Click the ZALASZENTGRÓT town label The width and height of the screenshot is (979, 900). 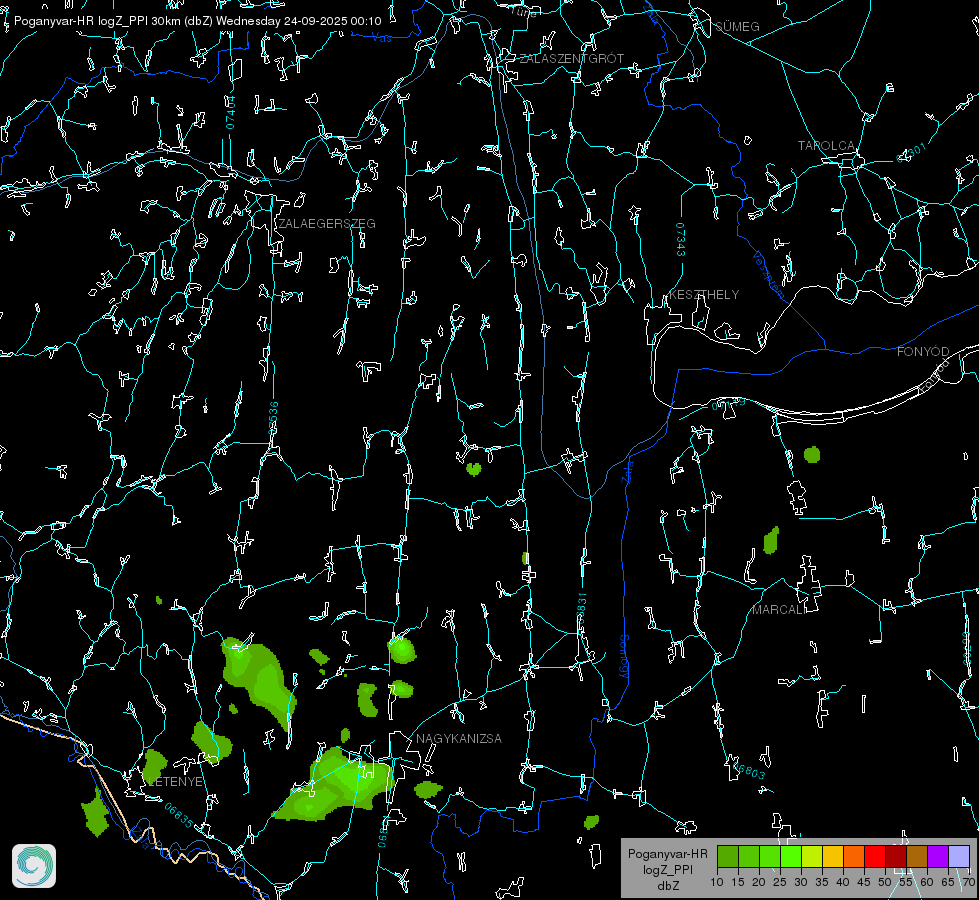pyautogui.click(x=571, y=59)
